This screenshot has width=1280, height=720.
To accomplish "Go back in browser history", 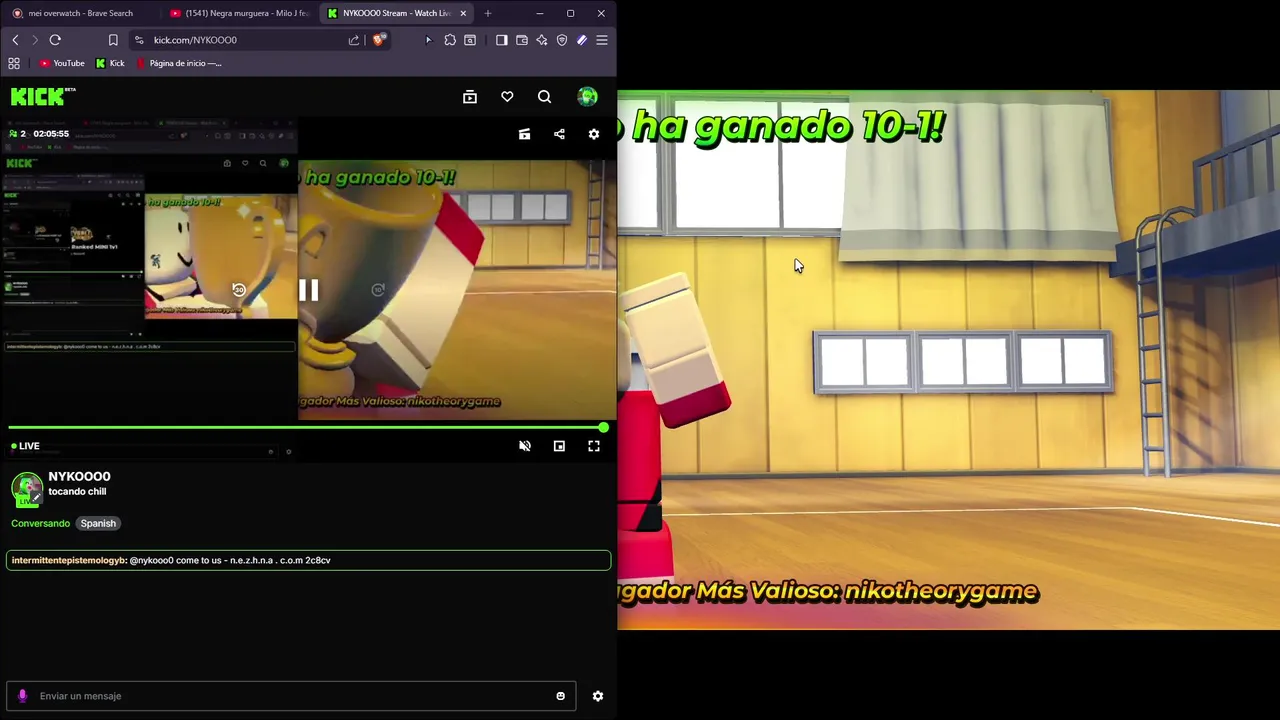I will point(15,40).
